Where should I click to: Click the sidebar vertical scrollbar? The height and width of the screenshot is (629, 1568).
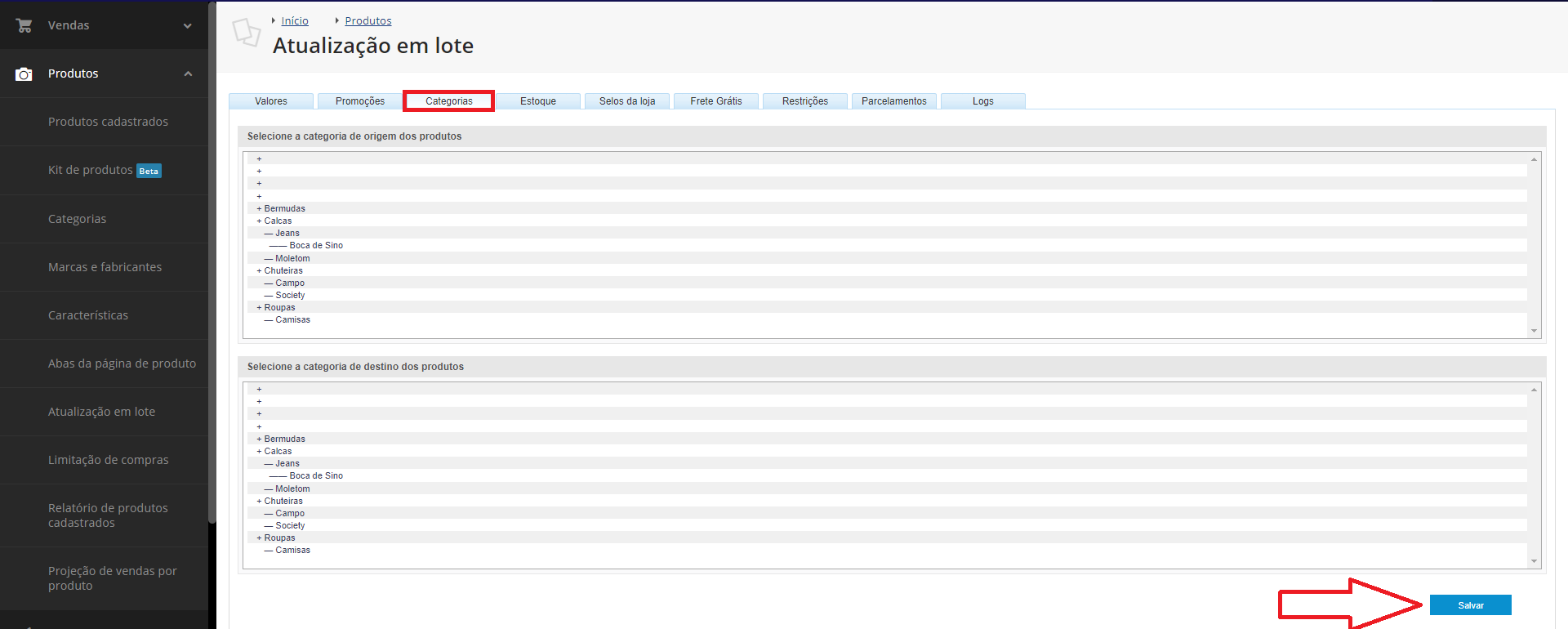point(212,261)
